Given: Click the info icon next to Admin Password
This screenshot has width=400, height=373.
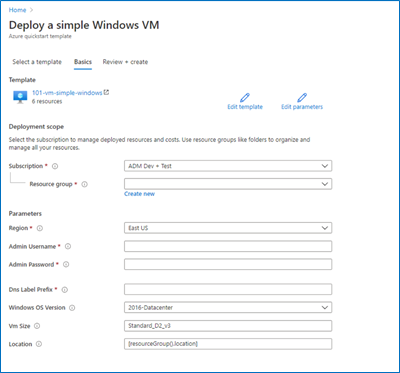Looking at the screenshot, I should tap(66, 264).
